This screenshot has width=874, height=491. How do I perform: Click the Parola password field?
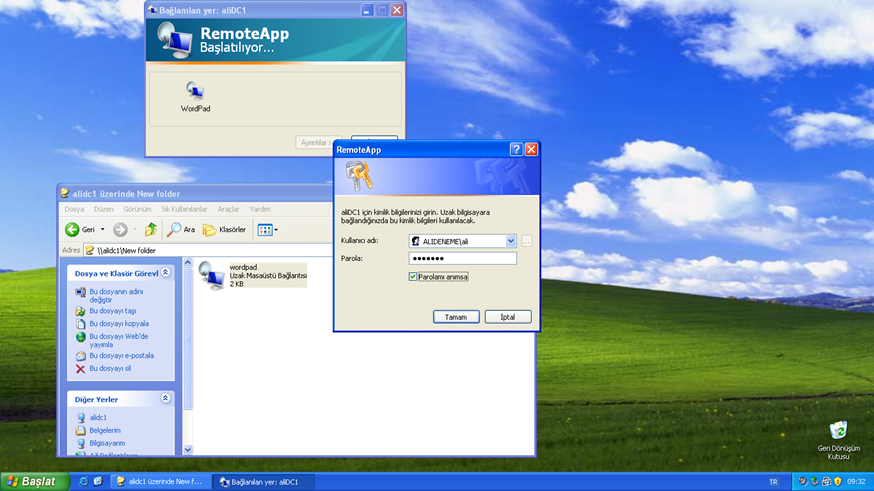point(463,258)
